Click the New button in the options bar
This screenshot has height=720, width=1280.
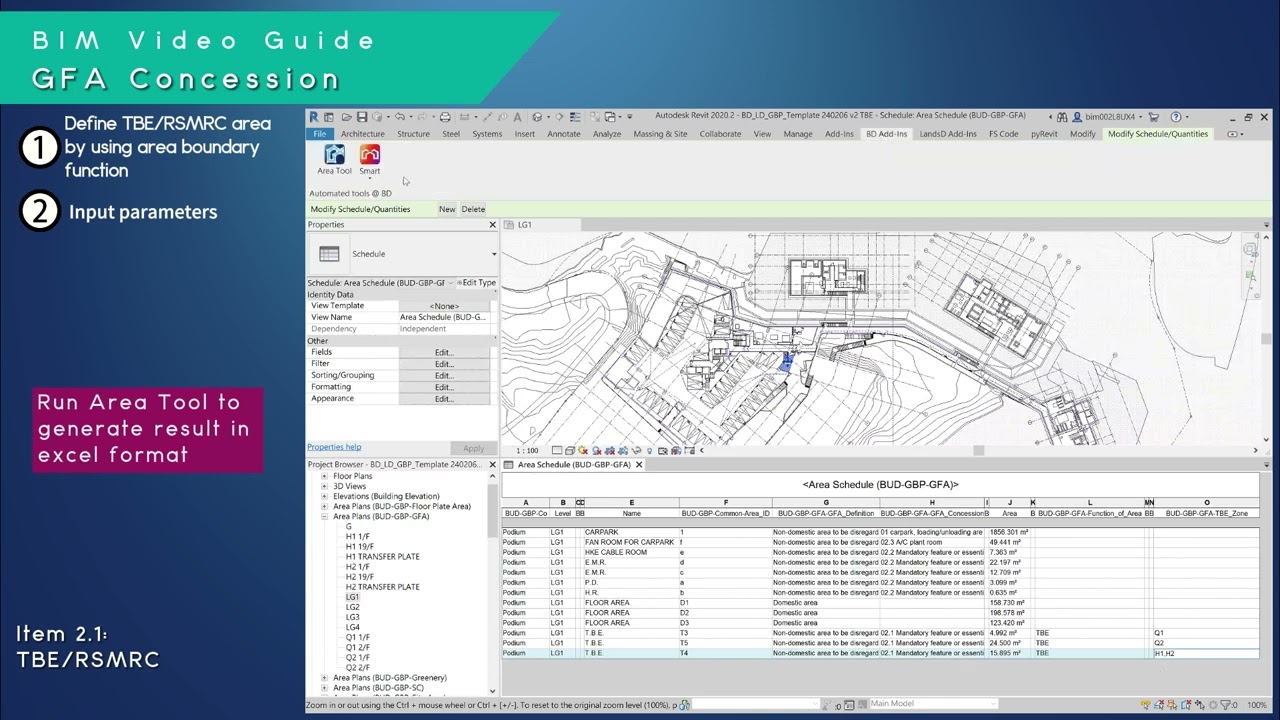pos(447,209)
